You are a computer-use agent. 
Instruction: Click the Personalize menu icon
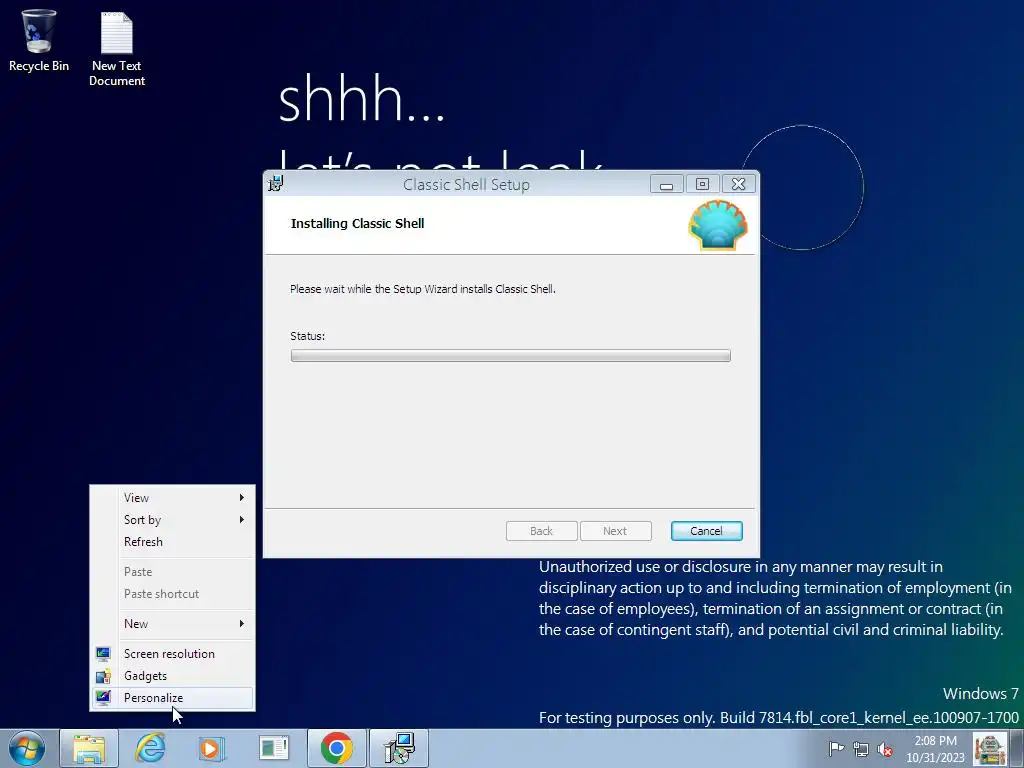pyautogui.click(x=103, y=697)
